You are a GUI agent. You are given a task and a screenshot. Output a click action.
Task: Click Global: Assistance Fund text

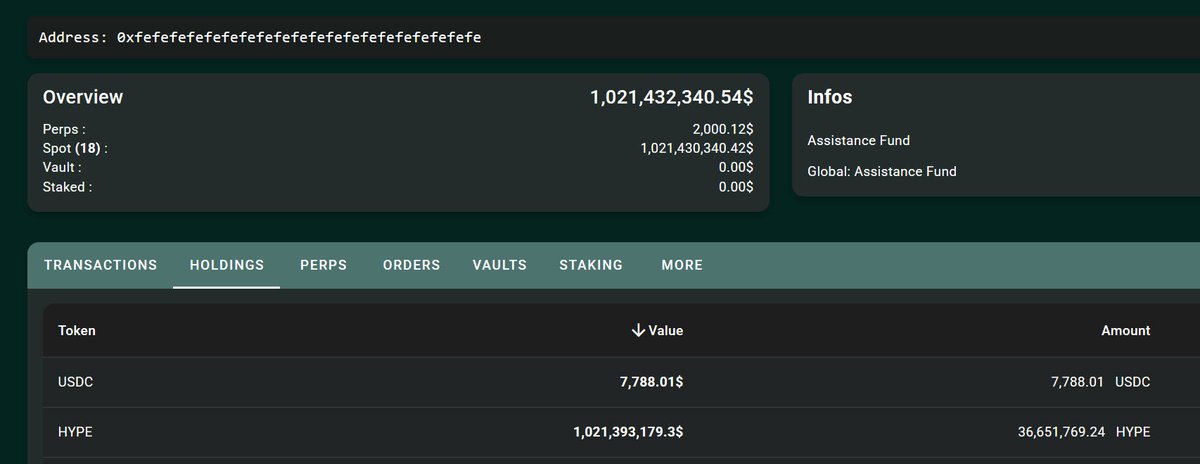(882, 171)
